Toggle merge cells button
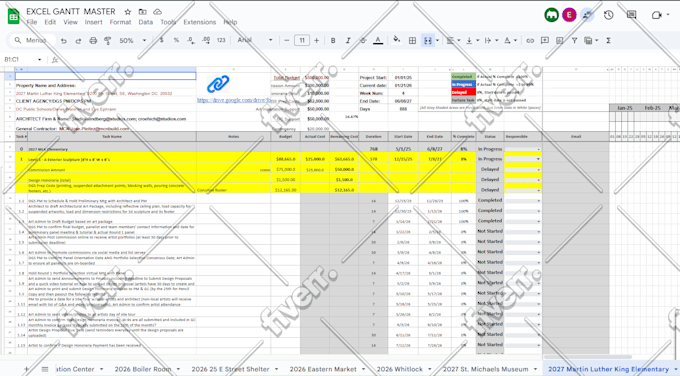This screenshot has width=680, height=376. [428, 40]
